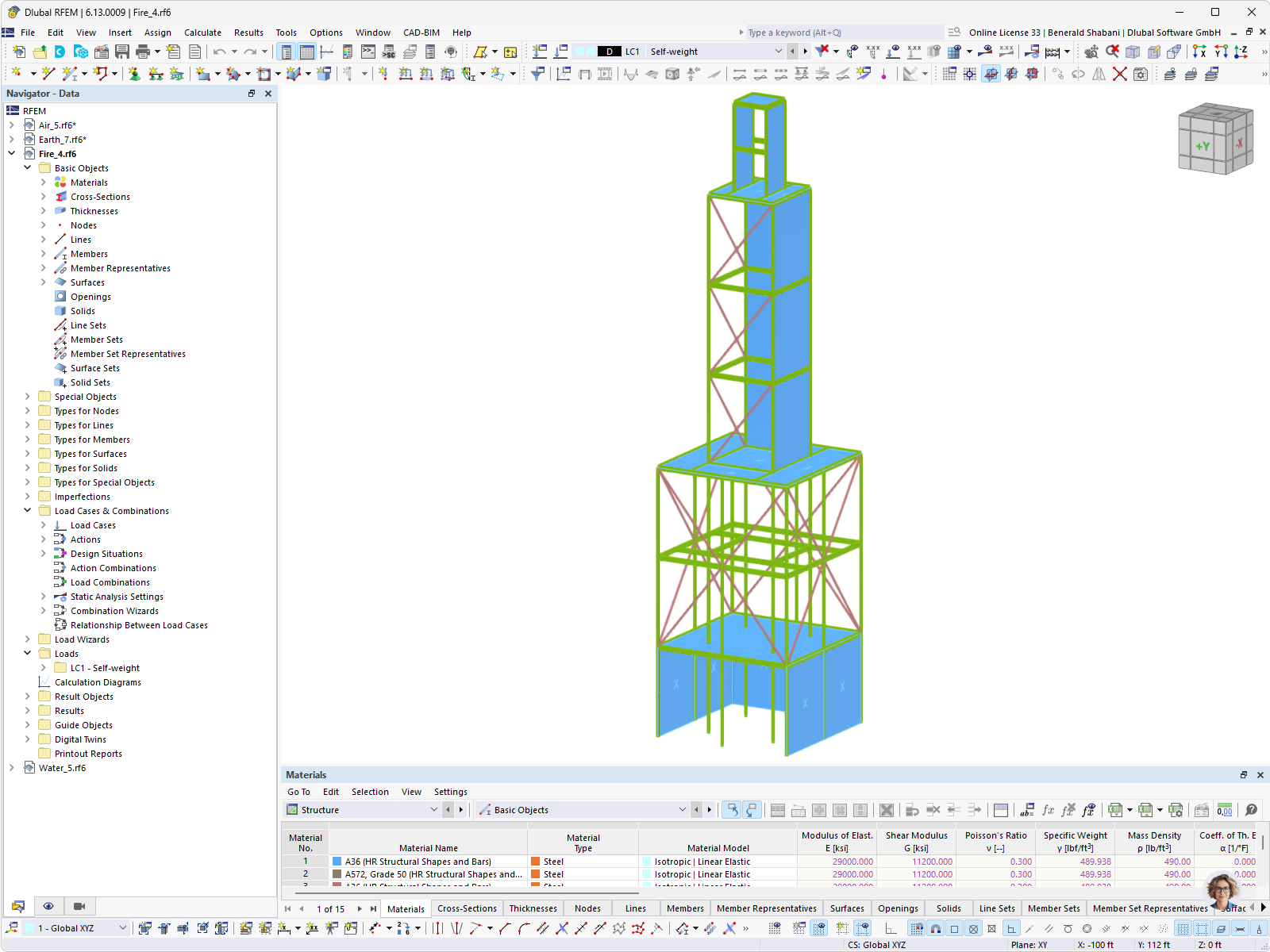The height and width of the screenshot is (952, 1270).
Task: Click the Print icon in toolbar
Action: [x=143, y=52]
